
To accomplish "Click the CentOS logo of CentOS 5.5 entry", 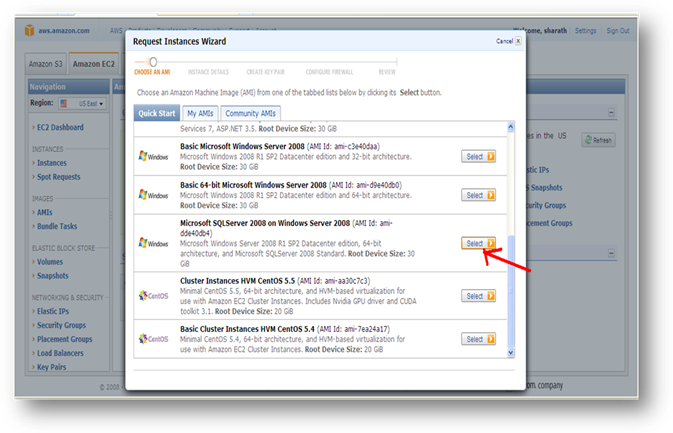I will 153,296.
